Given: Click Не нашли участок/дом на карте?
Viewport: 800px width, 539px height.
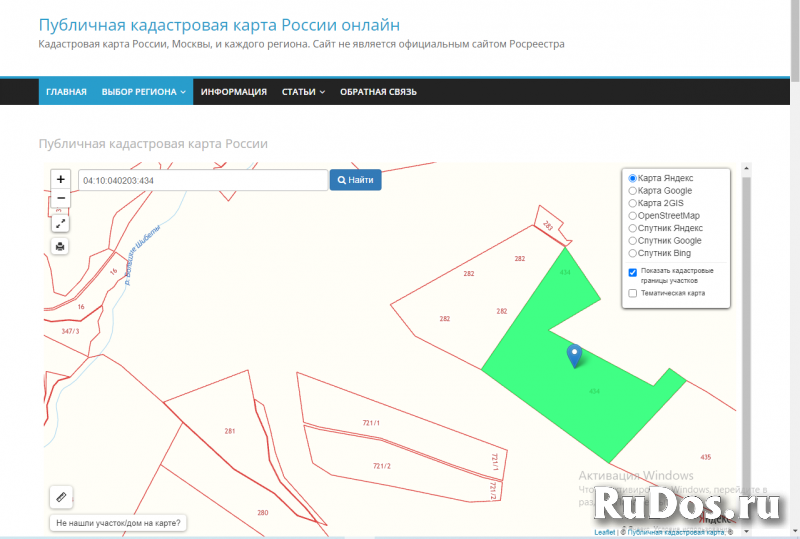Looking at the screenshot, I should pos(118,523).
